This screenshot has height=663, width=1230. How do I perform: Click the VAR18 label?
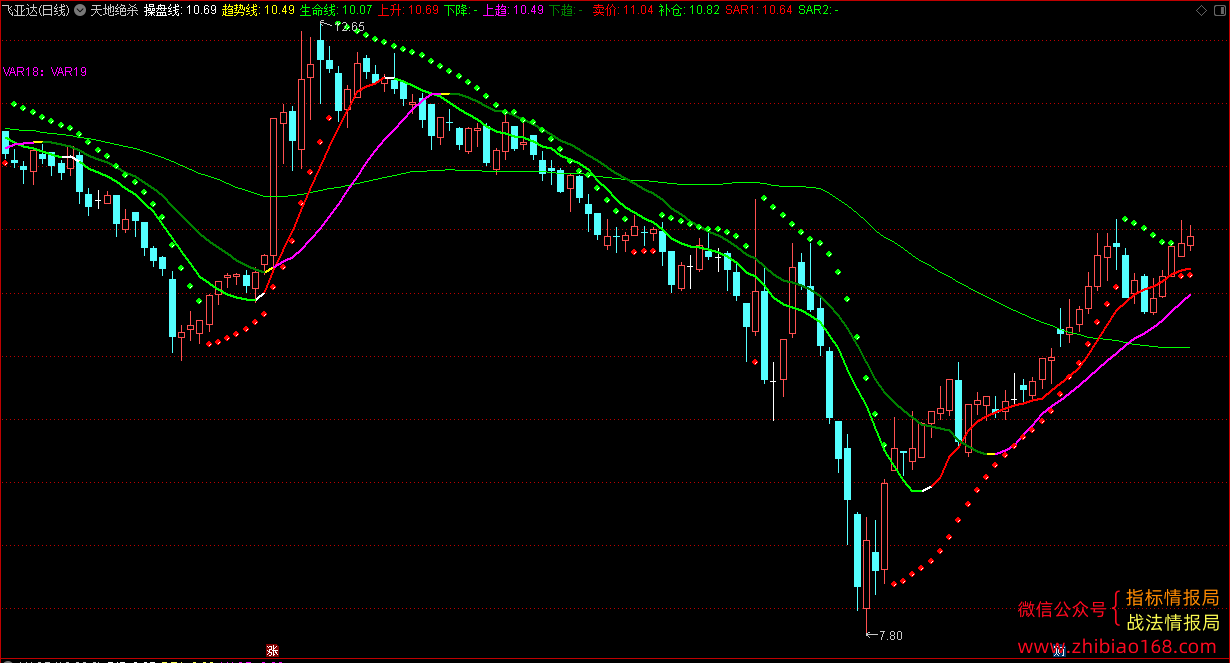[24, 72]
